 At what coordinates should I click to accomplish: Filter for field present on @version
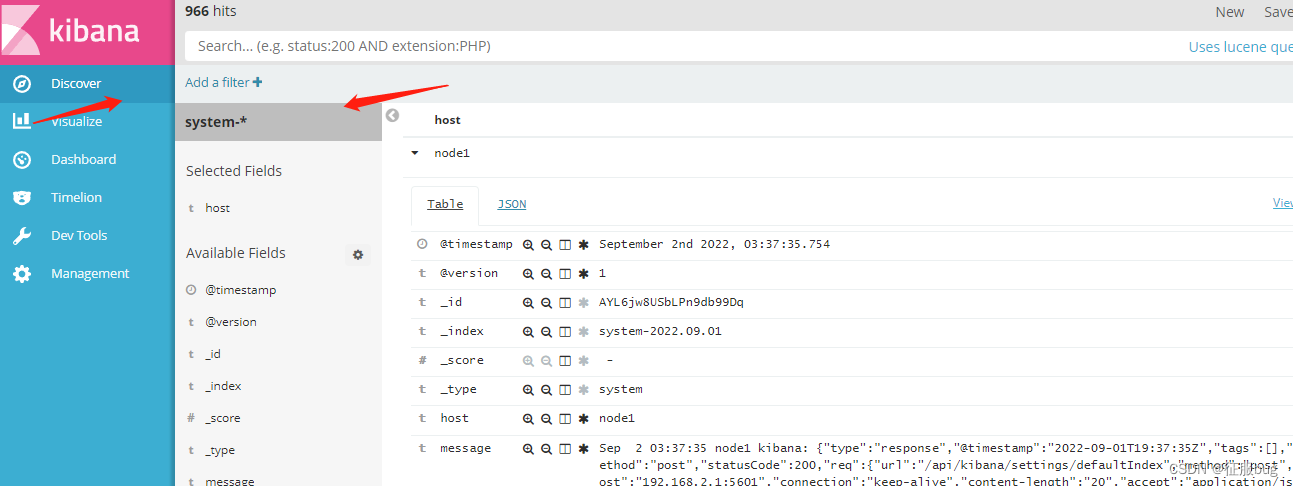[583, 273]
